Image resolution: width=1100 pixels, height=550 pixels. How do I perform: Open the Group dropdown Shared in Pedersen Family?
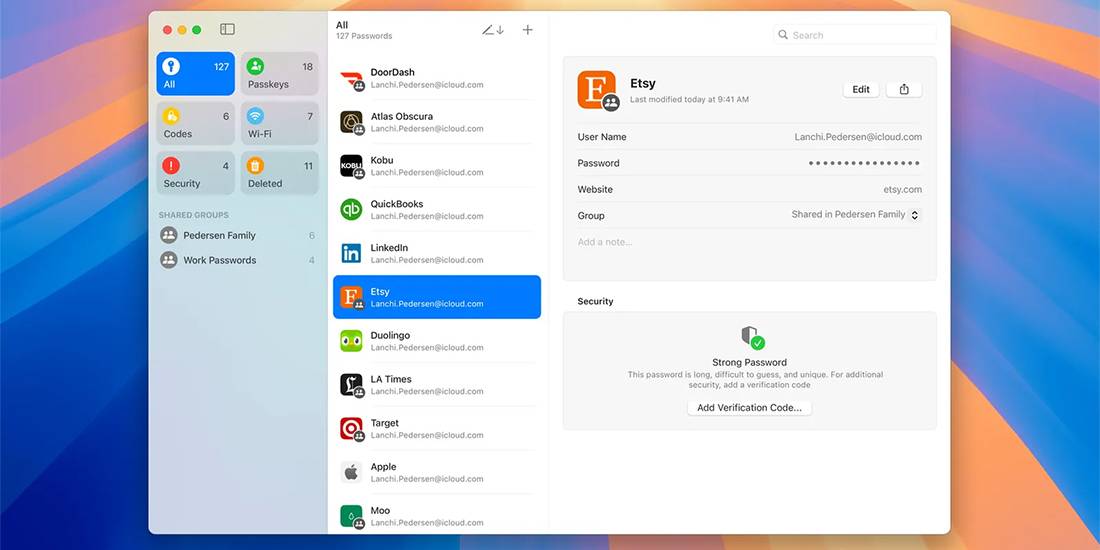point(855,215)
